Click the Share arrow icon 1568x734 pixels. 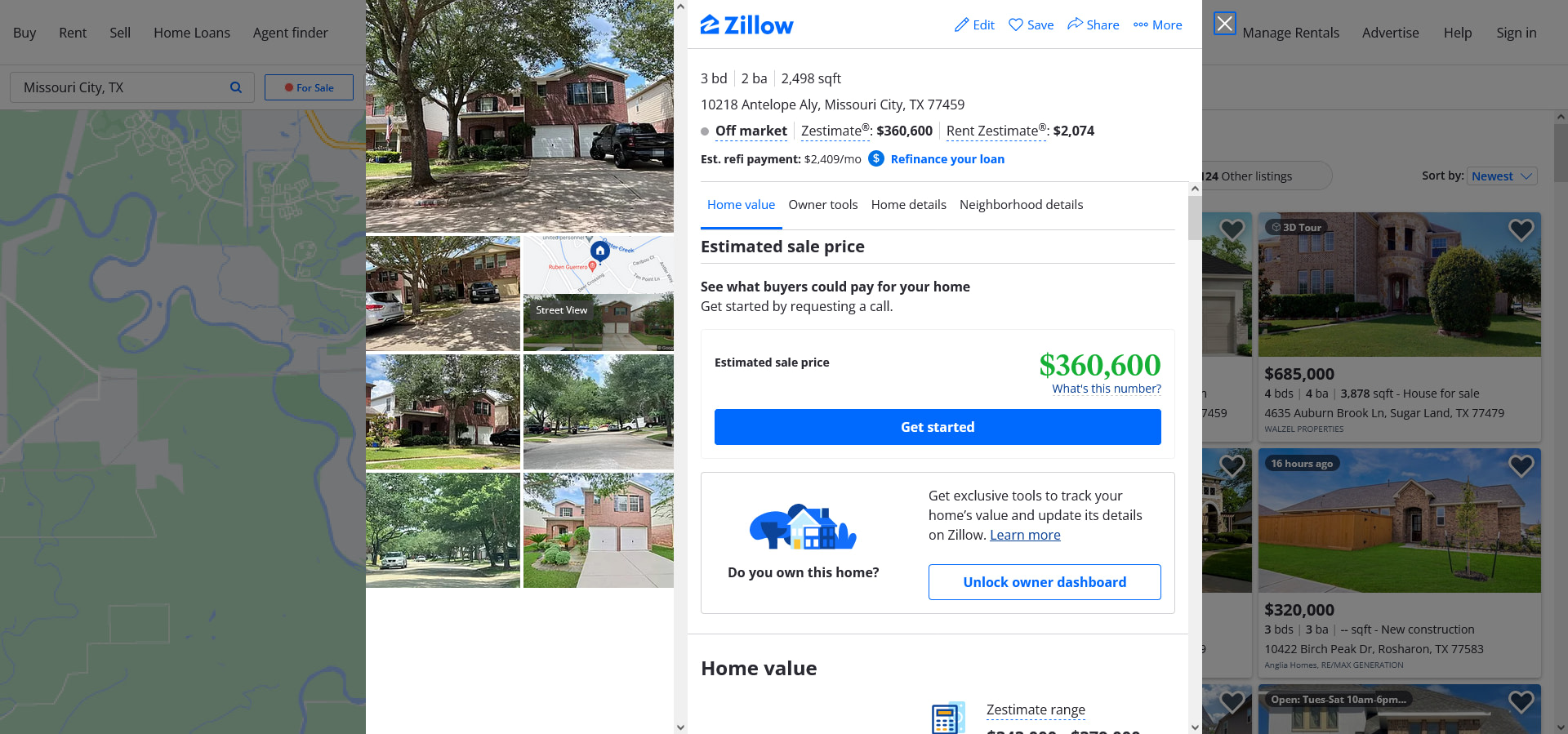1075,24
